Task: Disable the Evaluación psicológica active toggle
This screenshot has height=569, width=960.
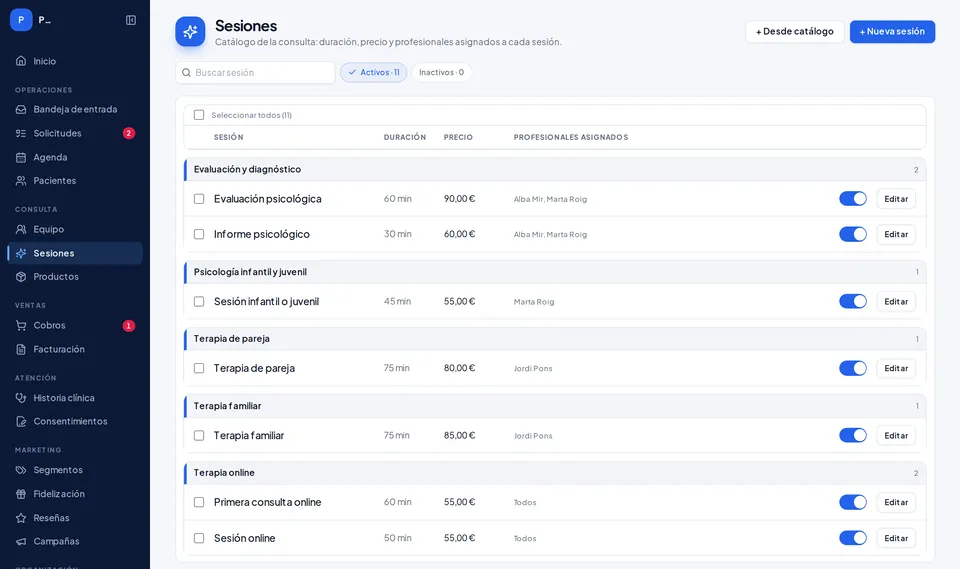Action: 853,198
